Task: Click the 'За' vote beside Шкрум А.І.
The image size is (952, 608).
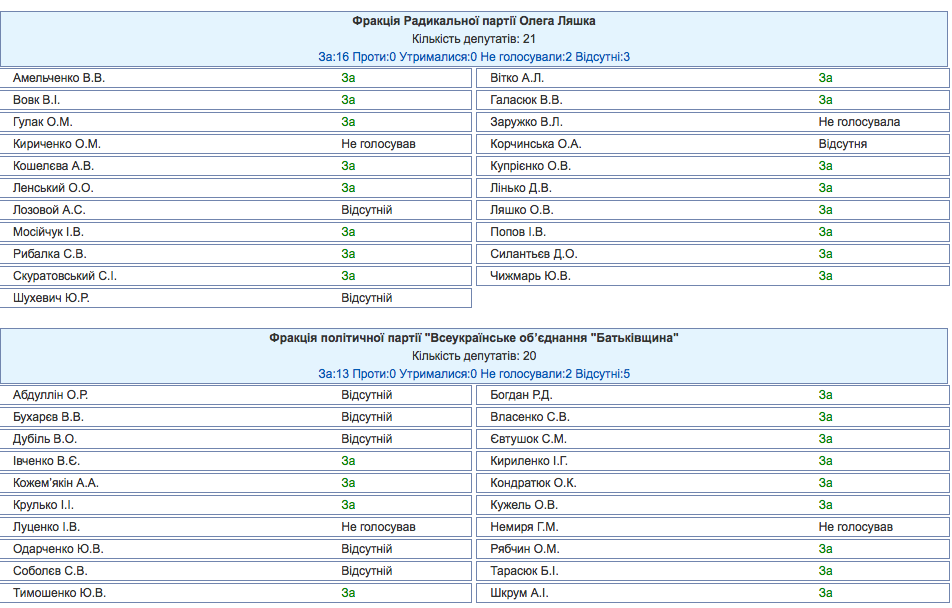Action: coord(825,593)
